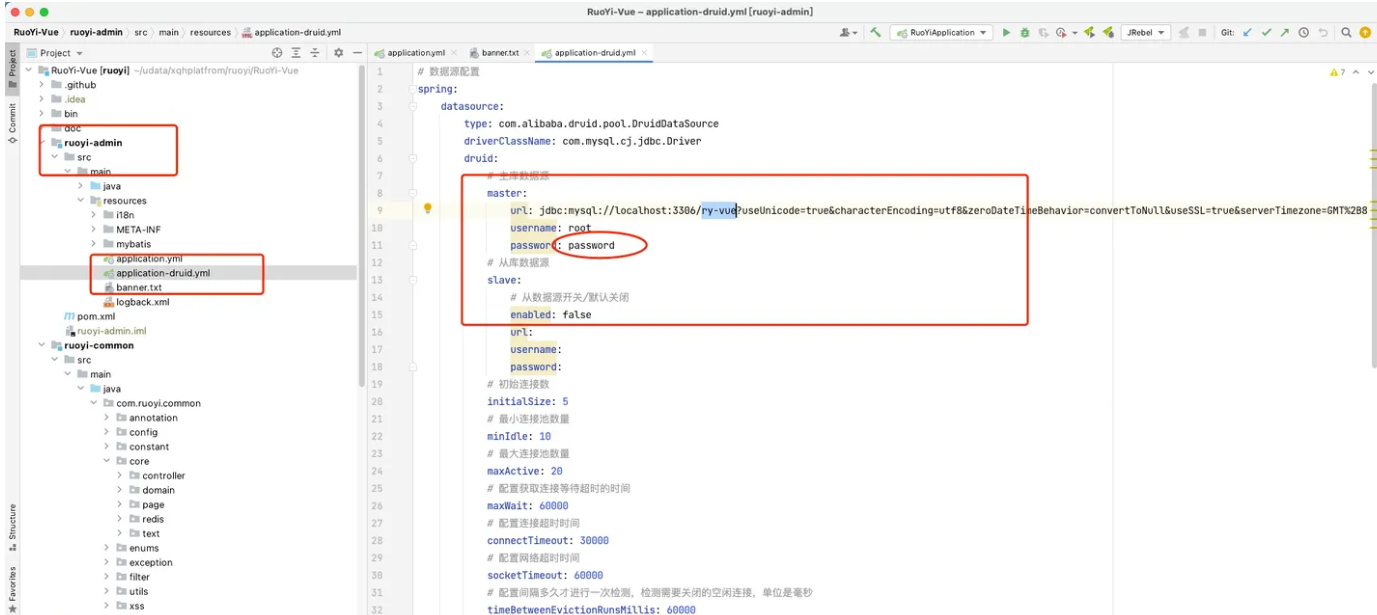The height and width of the screenshot is (615, 1377).
Task: Expand the i18n folder
Action: coord(95,215)
